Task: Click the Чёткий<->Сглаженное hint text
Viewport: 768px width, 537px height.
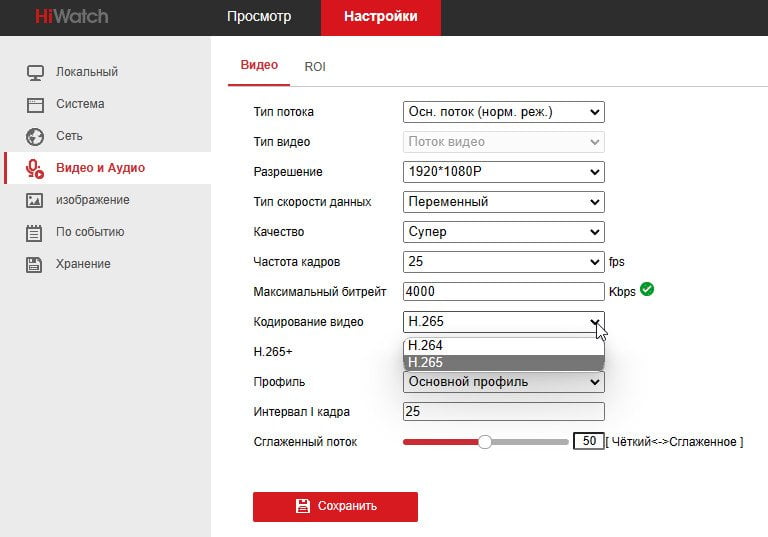Action: click(x=674, y=442)
